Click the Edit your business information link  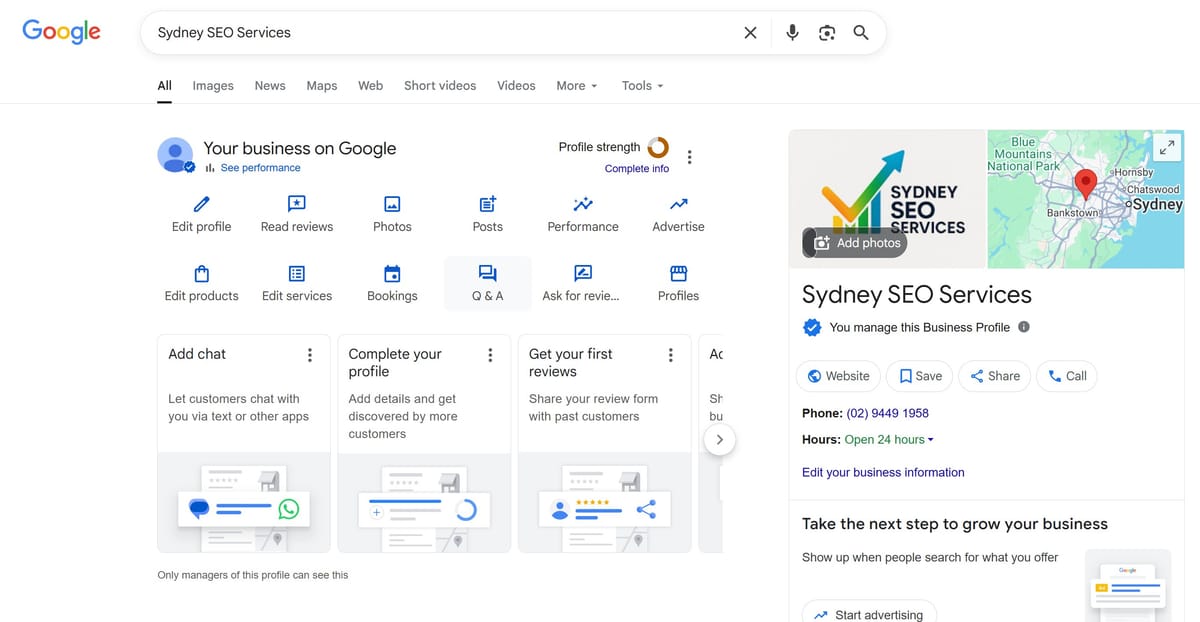coord(883,472)
